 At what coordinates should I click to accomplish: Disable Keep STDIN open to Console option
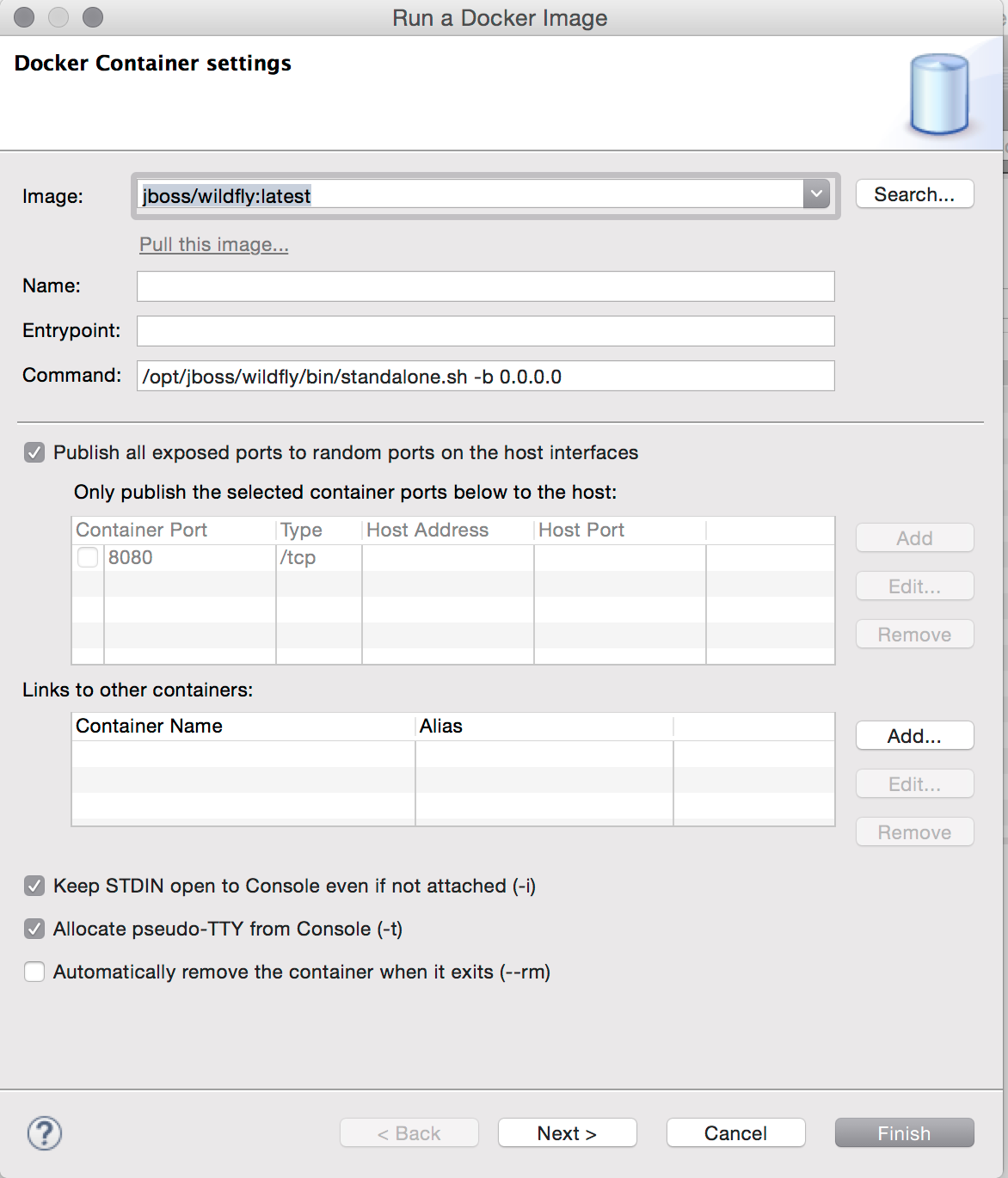34,886
